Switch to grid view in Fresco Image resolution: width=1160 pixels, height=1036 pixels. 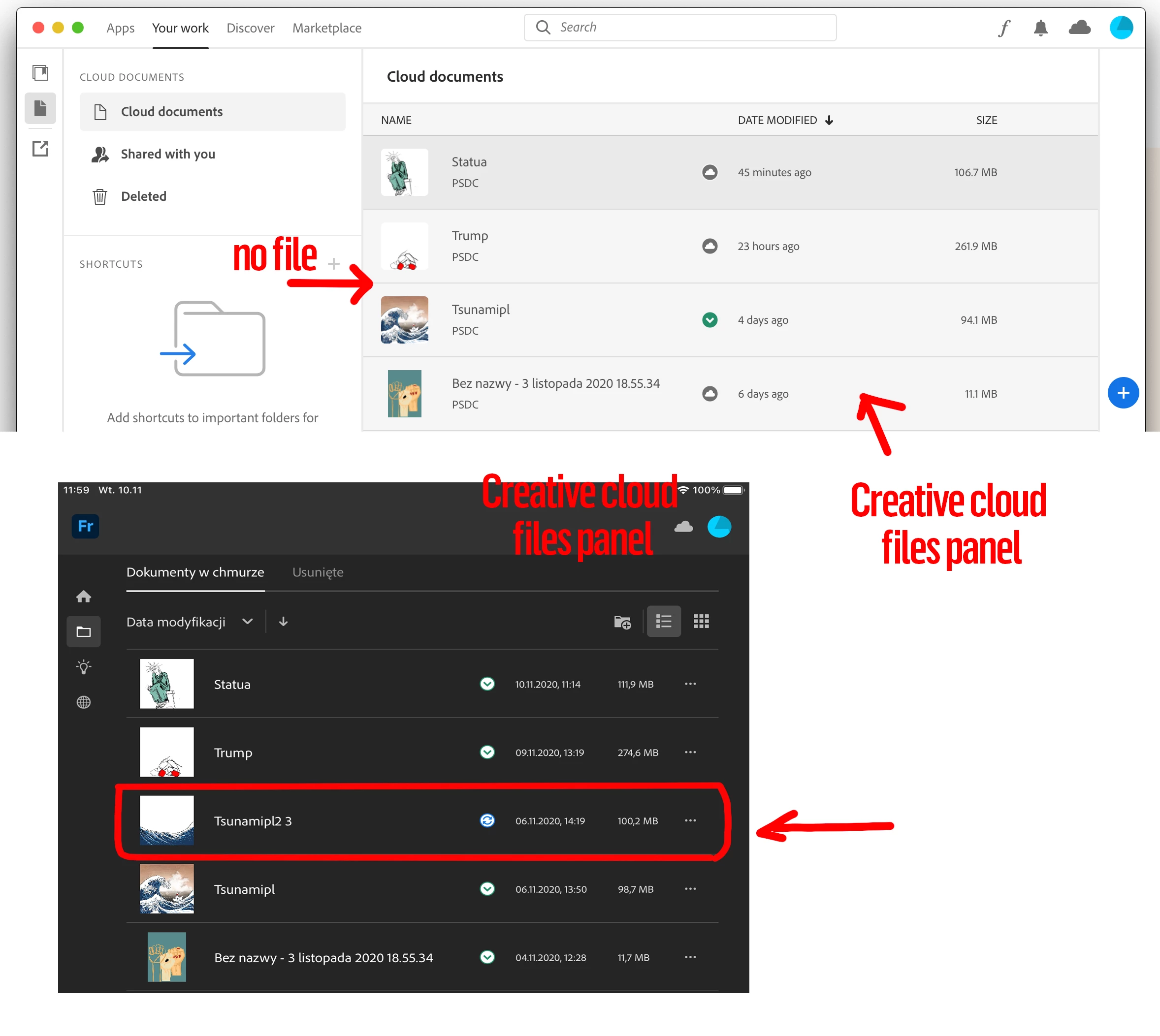point(701,622)
